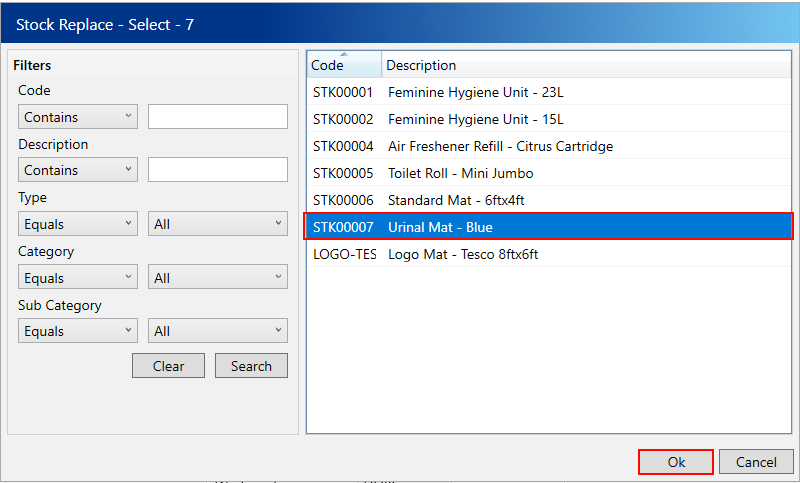This screenshot has width=800, height=483.
Task: Open the Description filter operator dropdown
Action: [x=78, y=170]
